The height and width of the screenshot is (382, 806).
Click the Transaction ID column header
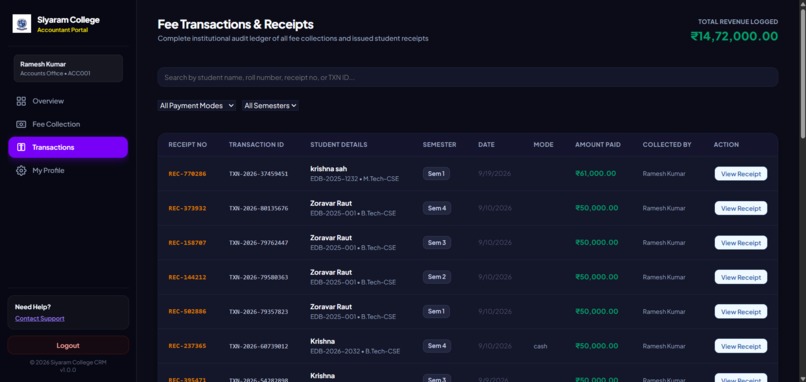(256, 144)
